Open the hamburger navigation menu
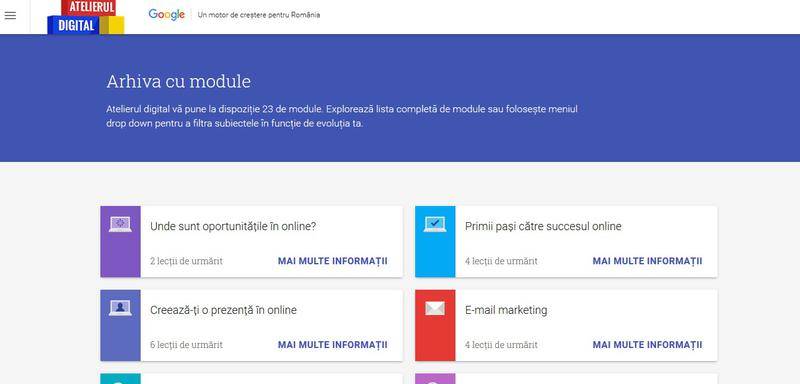Image resolution: width=800 pixels, height=384 pixels. pos(10,15)
